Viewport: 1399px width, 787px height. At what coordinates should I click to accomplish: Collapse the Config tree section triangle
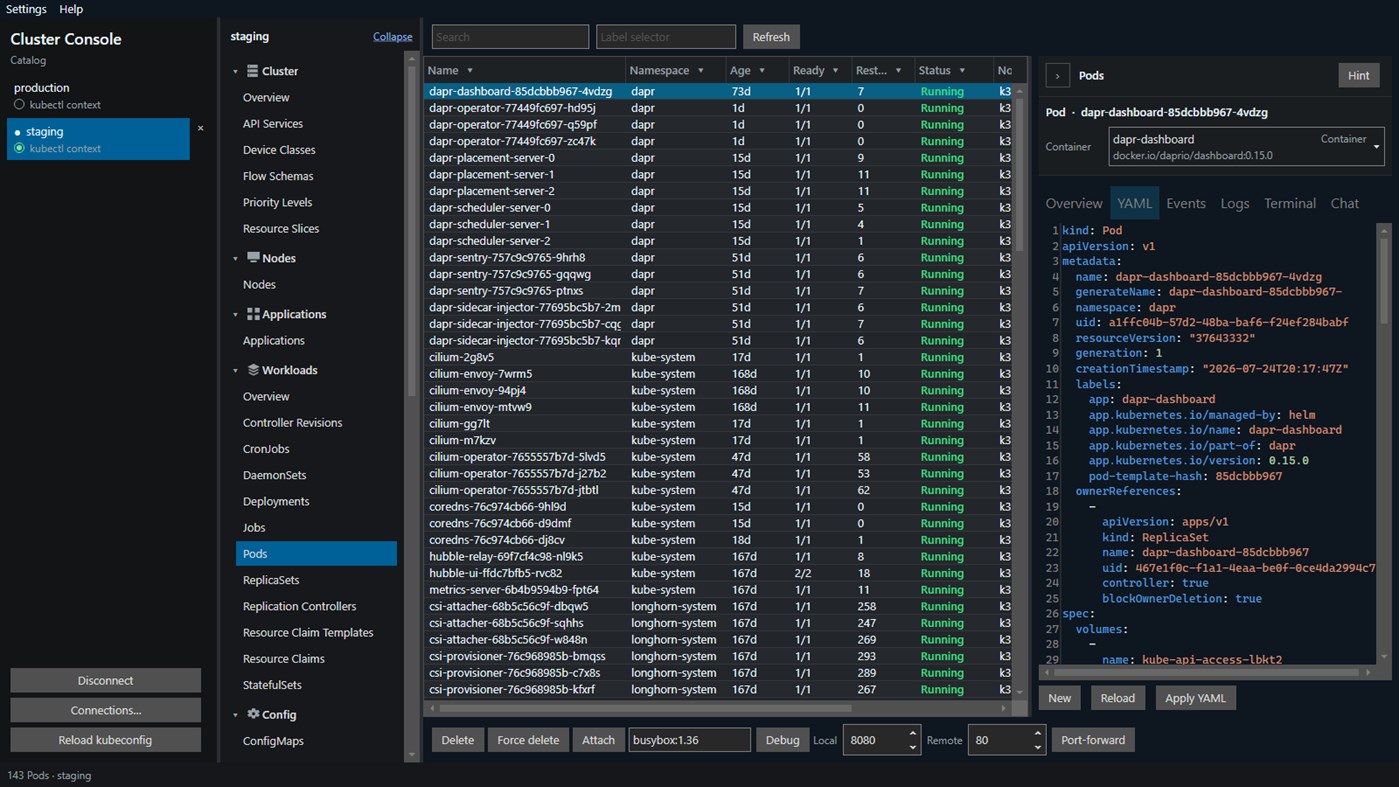(x=236, y=716)
